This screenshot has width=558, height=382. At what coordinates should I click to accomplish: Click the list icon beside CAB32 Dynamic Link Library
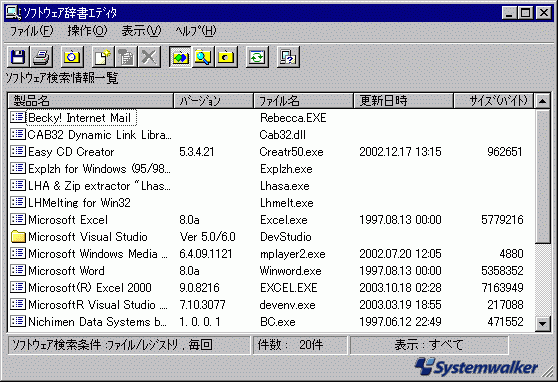18,134
